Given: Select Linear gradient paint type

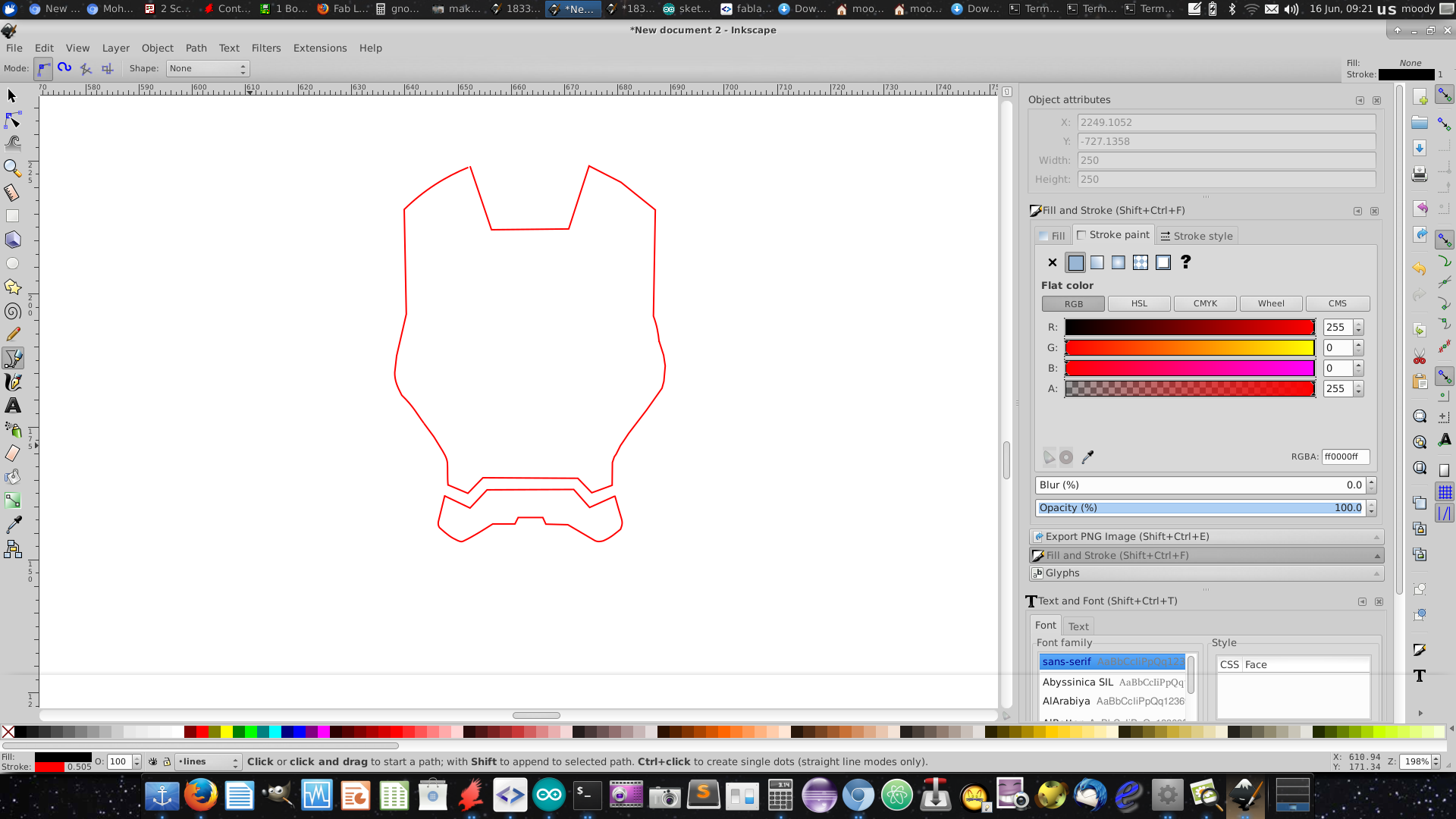Looking at the screenshot, I should tap(1097, 262).
